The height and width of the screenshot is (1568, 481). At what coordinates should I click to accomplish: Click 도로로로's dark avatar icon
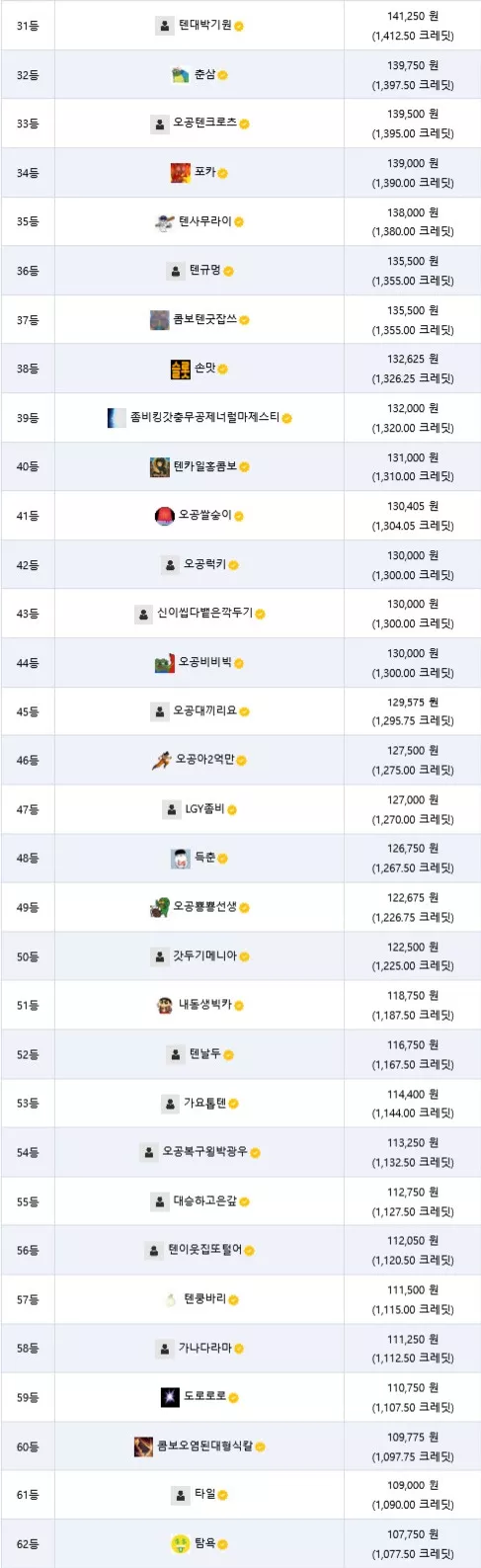coord(170,1397)
